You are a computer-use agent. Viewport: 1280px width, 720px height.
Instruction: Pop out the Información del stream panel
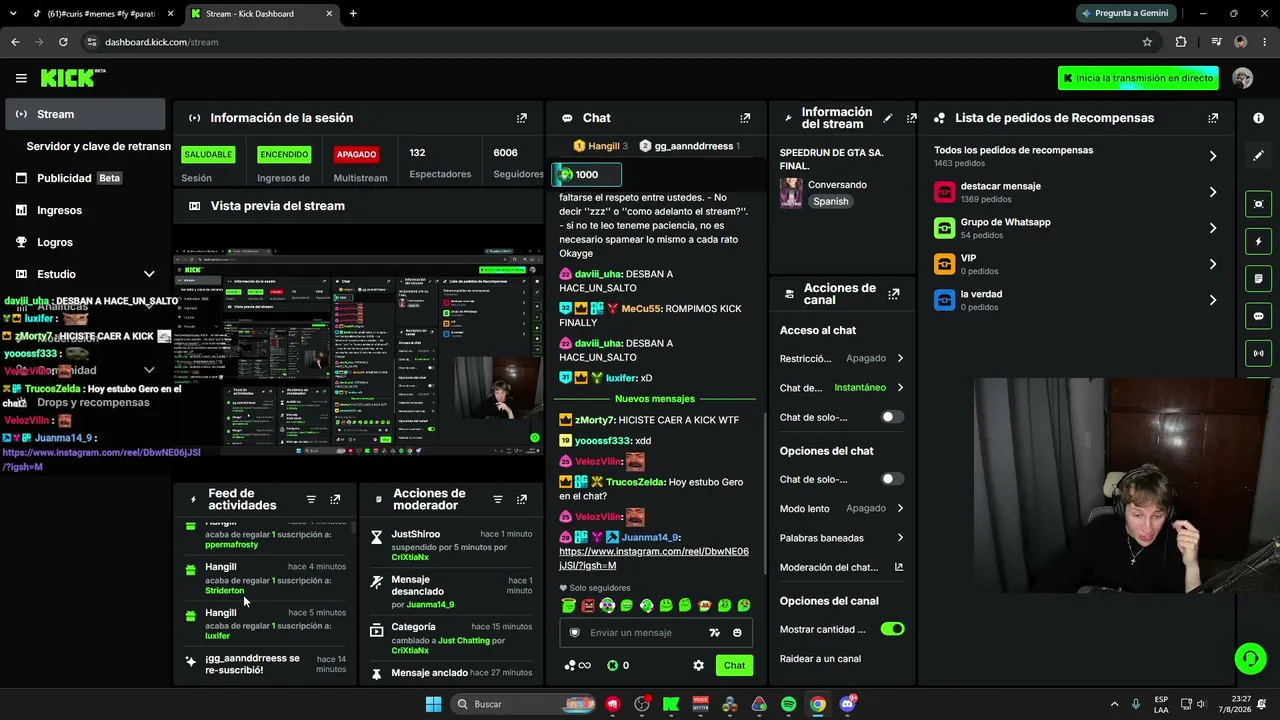point(911,118)
